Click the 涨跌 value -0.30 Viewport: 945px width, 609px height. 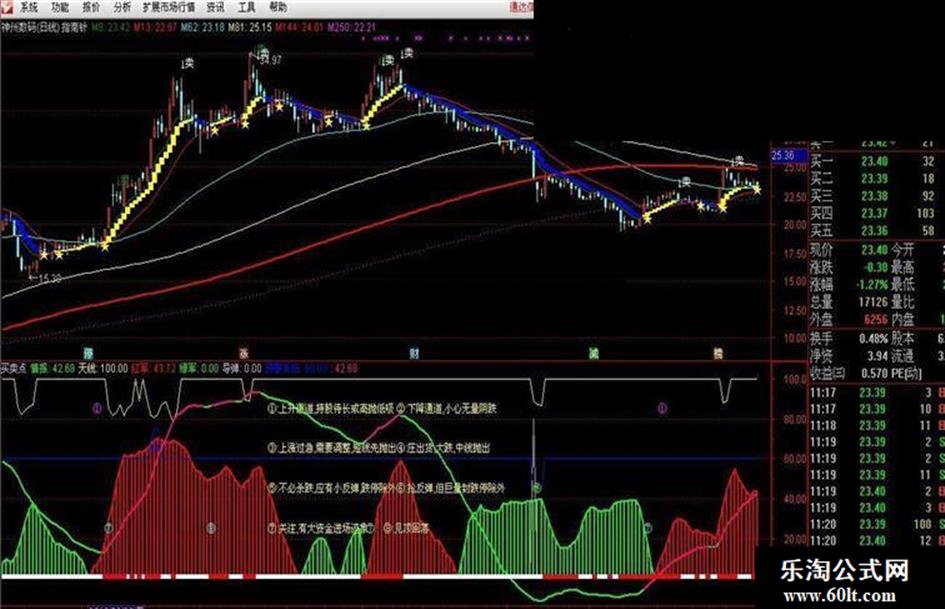[x=874, y=267]
